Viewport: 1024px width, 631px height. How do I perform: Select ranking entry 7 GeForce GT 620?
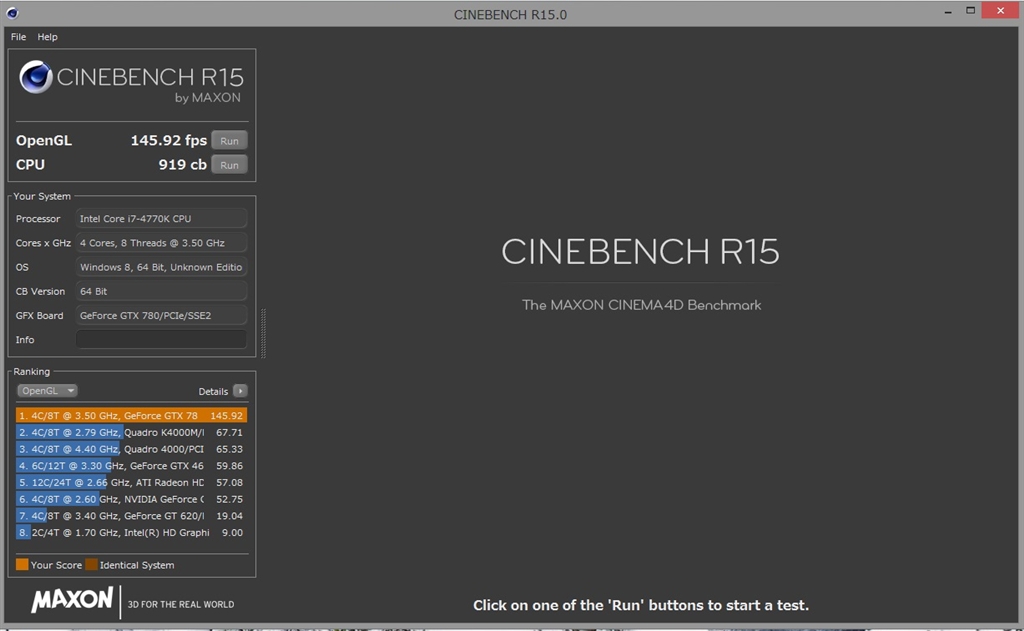tap(131, 516)
